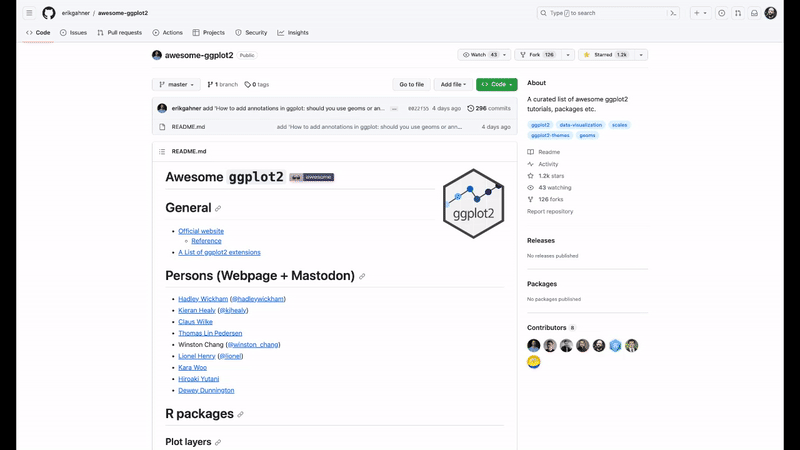Open the hamburger navigation menu
The height and width of the screenshot is (450, 800).
tap(29, 13)
